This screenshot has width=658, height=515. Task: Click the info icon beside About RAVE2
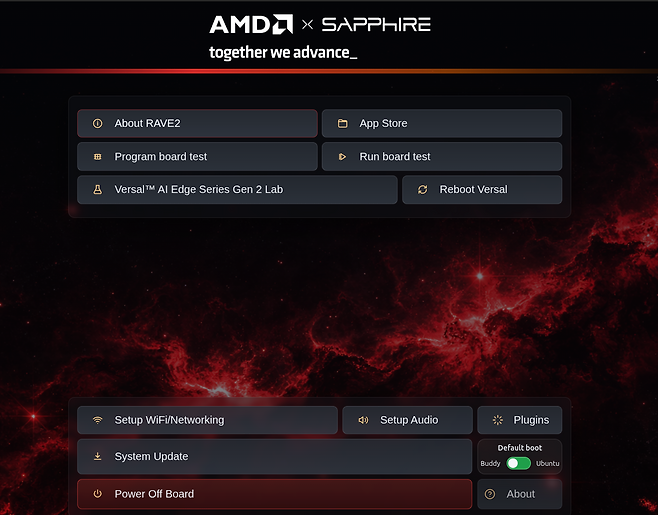(97, 123)
